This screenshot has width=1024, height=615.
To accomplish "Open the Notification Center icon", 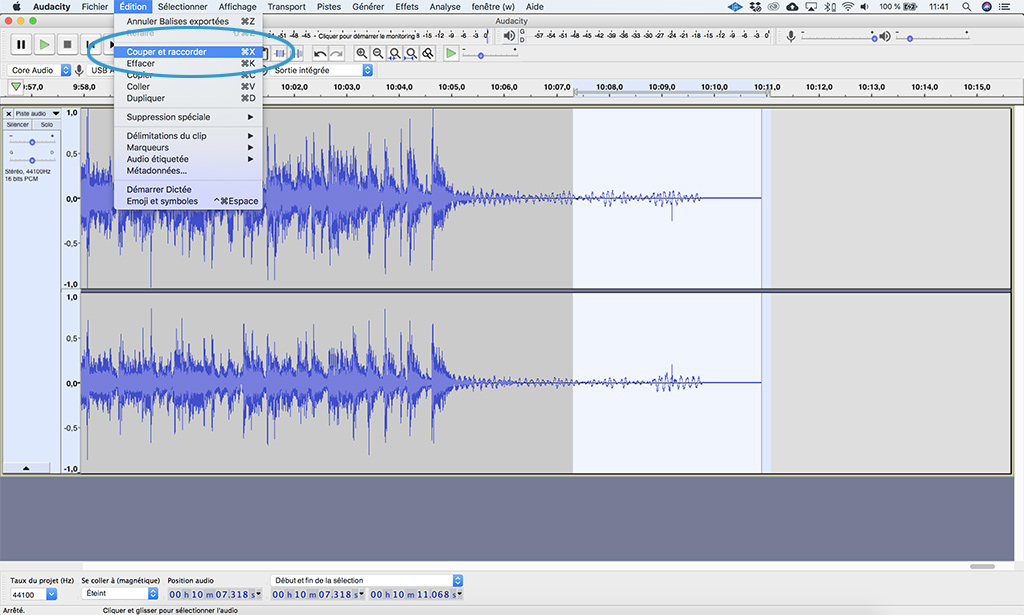I will [x=1004, y=7].
